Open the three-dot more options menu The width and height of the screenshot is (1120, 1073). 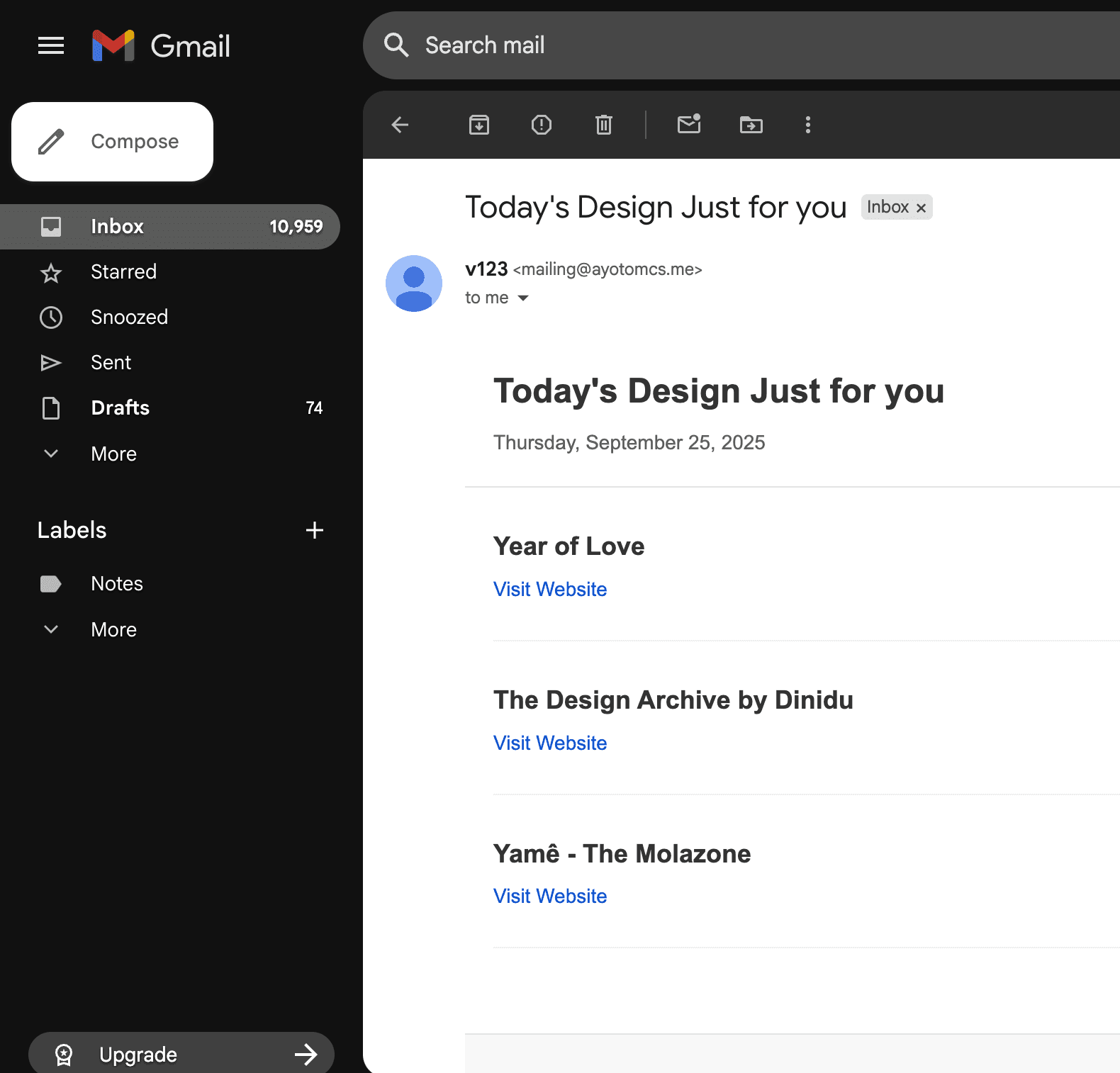click(808, 125)
